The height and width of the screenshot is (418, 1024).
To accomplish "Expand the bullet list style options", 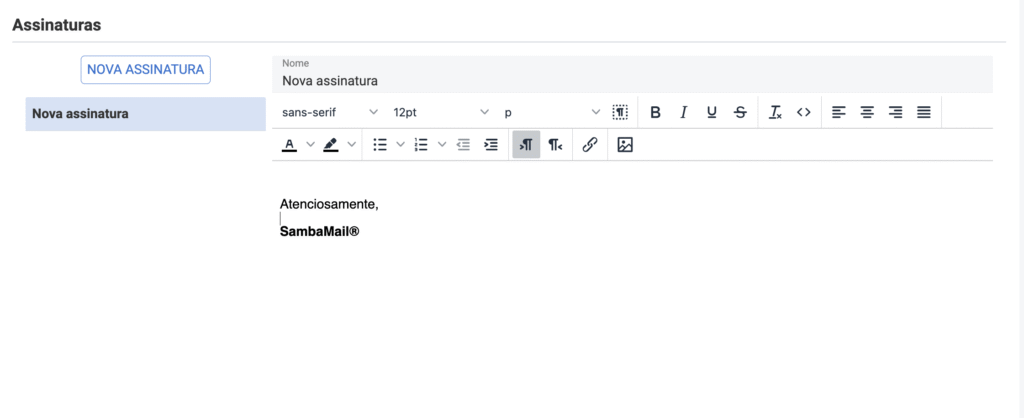I will [x=401, y=145].
